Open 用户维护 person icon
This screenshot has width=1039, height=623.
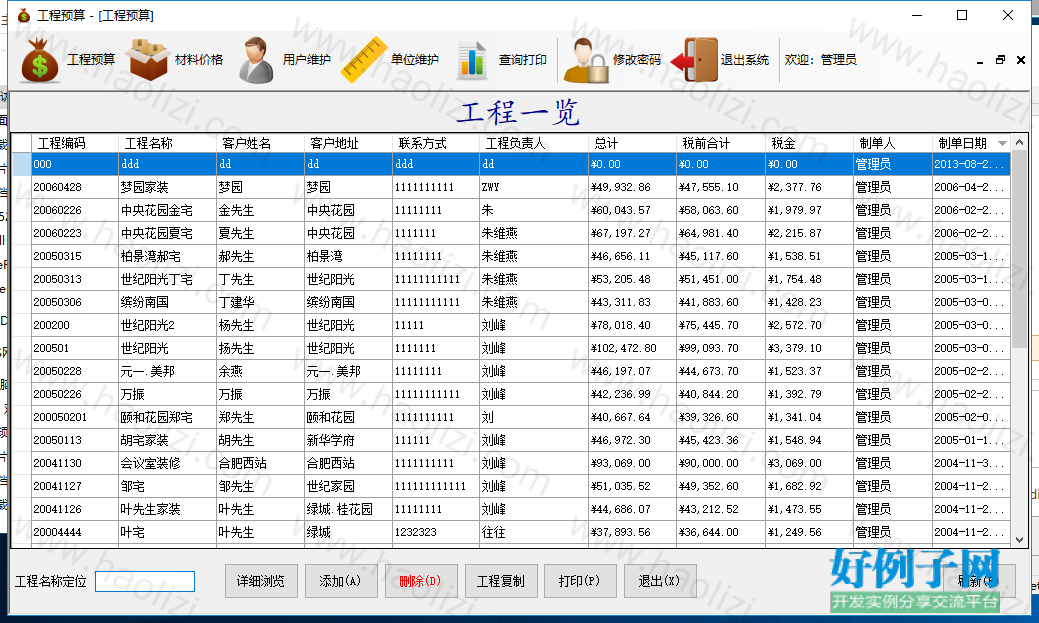tap(256, 60)
